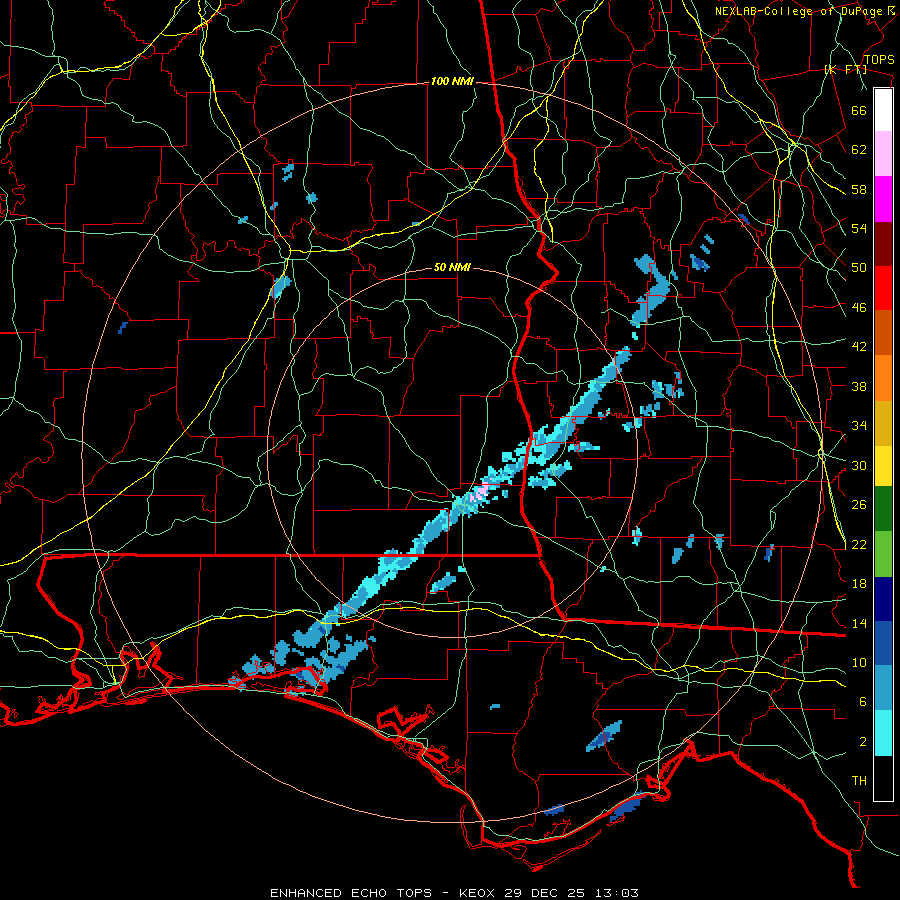The image size is (900, 900).
Task: Select the light pink legend swatch
Action: tap(883, 154)
